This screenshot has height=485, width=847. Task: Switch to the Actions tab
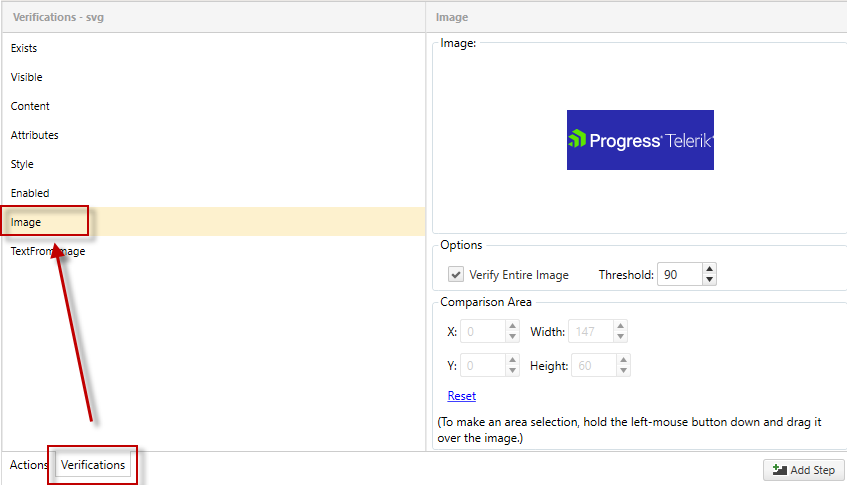tap(29, 465)
